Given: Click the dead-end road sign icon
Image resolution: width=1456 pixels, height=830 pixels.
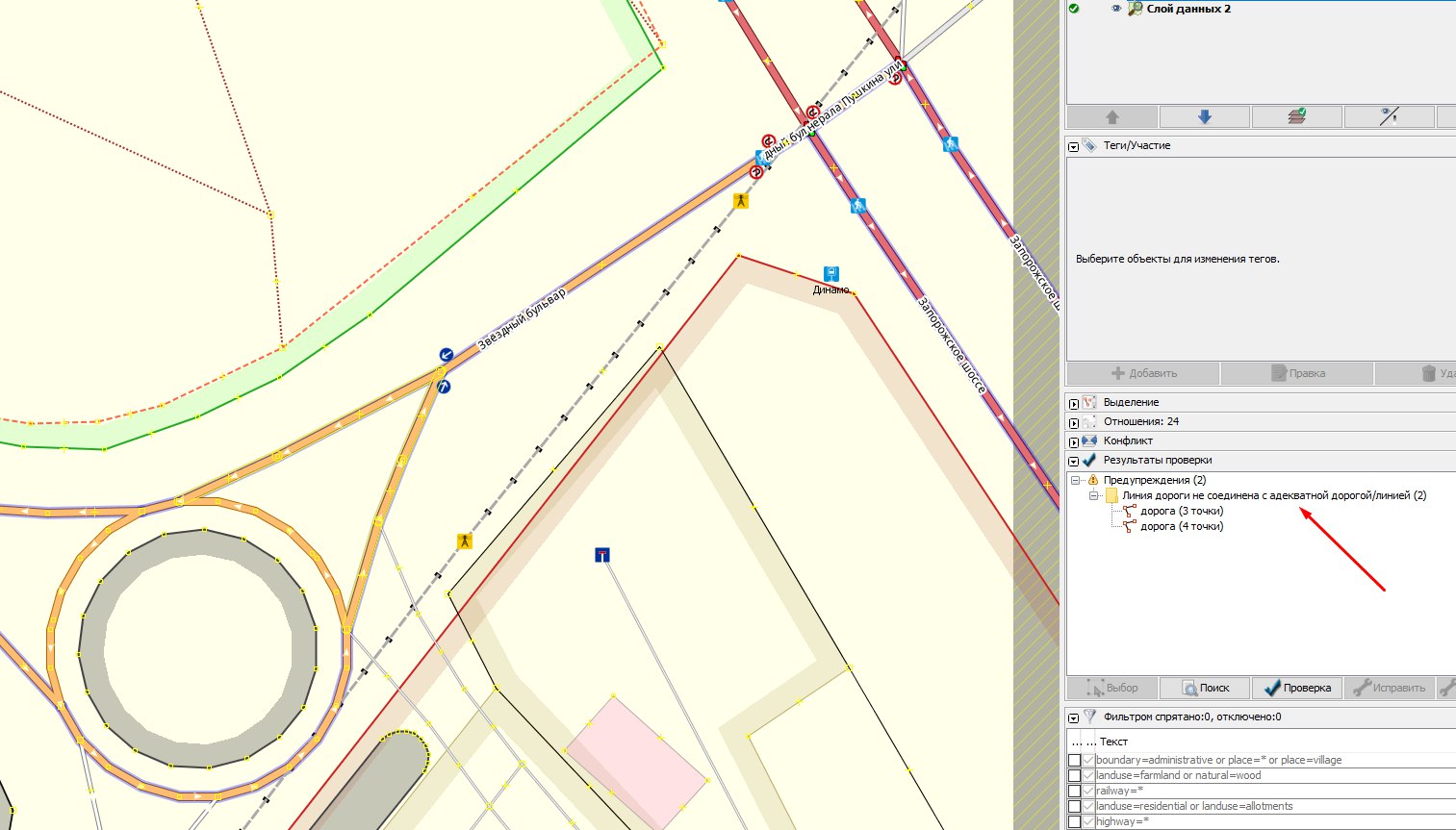Looking at the screenshot, I should (602, 555).
